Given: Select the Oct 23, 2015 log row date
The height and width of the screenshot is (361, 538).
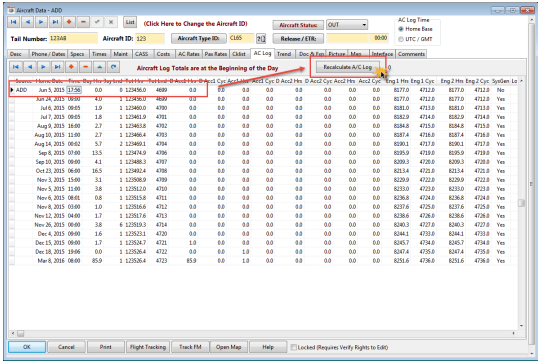Looking at the screenshot, I should [x=50, y=171].
